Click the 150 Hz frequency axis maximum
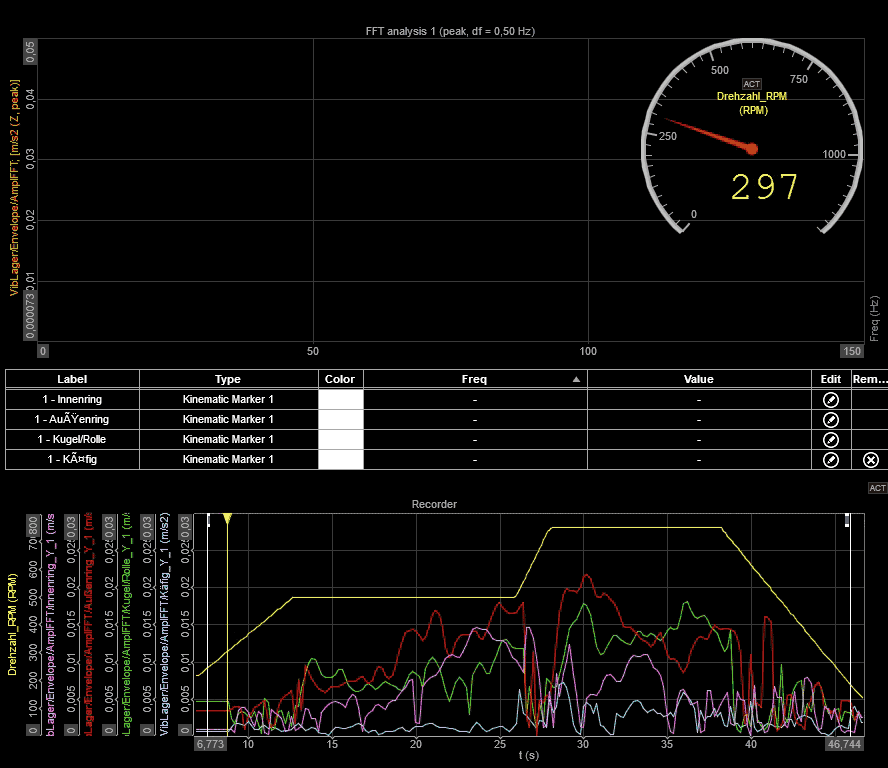Image resolution: width=888 pixels, height=768 pixels. [851, 351]
